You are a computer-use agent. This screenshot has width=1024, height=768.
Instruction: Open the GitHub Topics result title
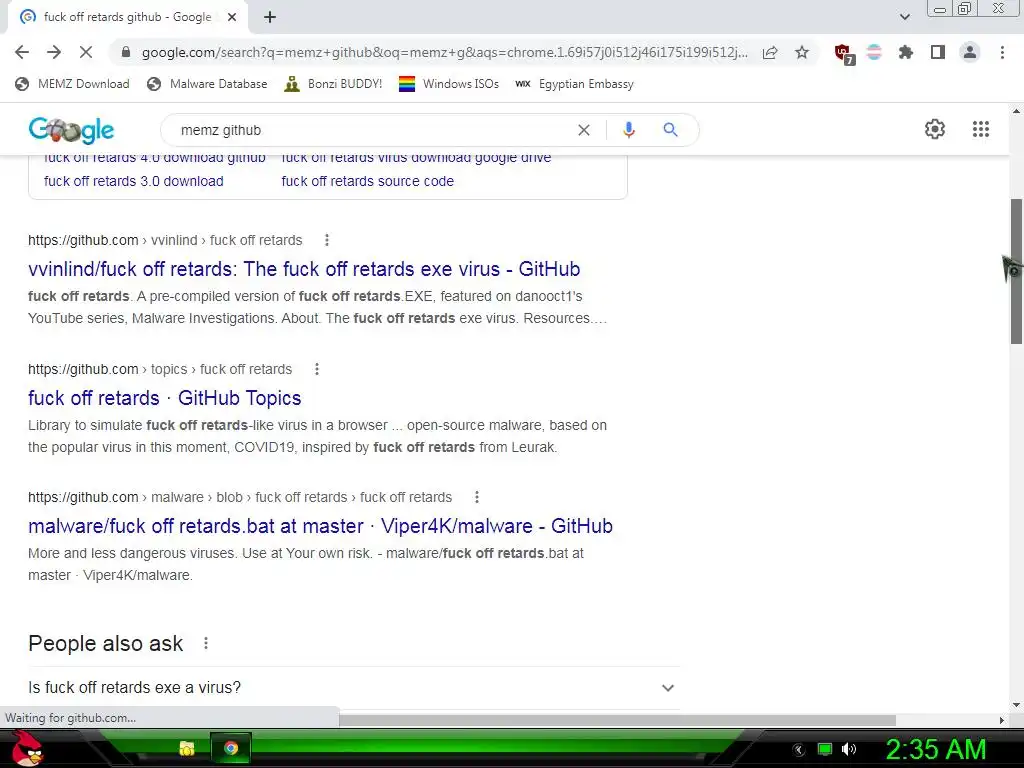click(x=165, y=398)
